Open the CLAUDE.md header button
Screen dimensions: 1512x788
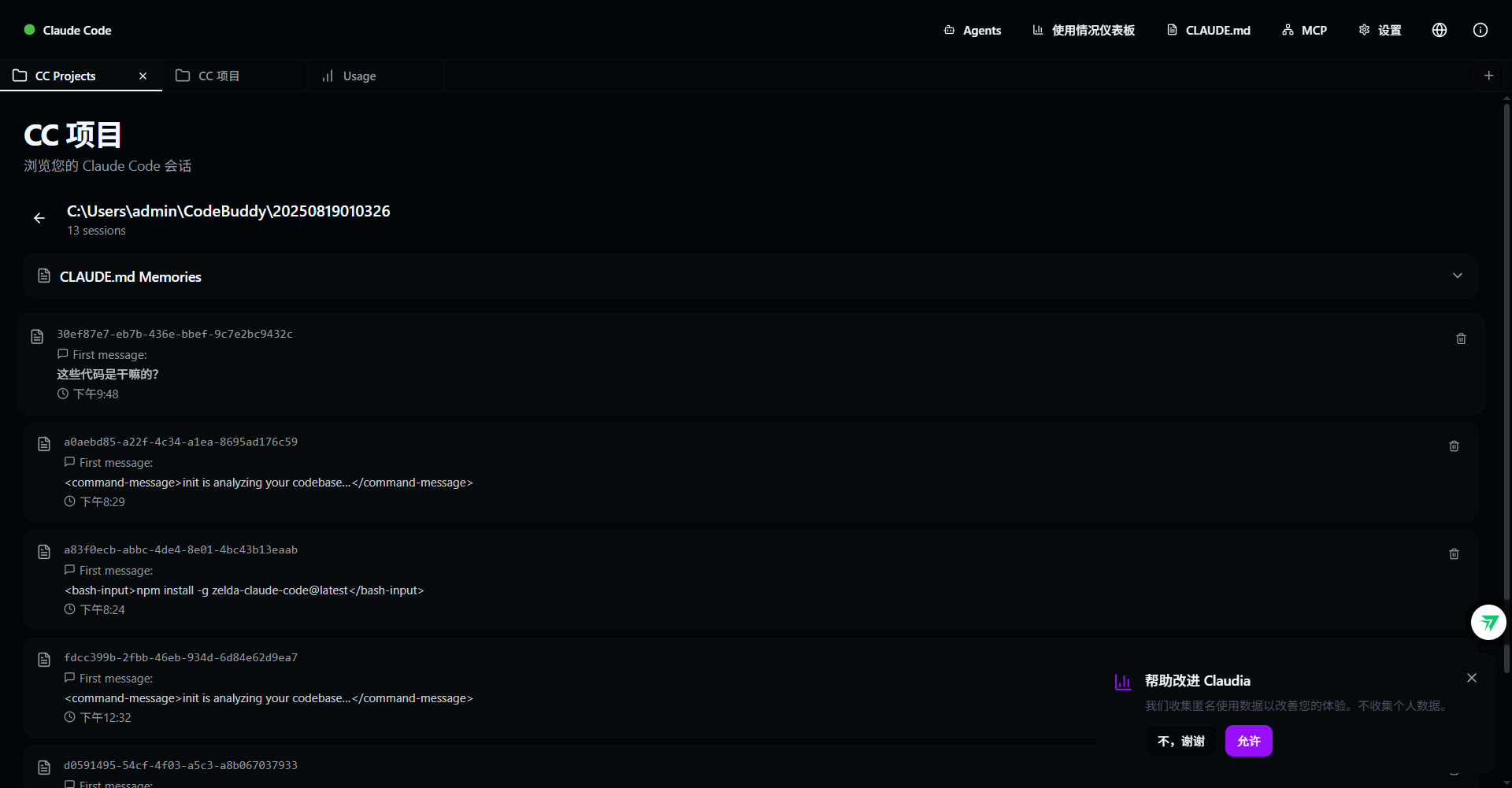(x=1209, y=30)
